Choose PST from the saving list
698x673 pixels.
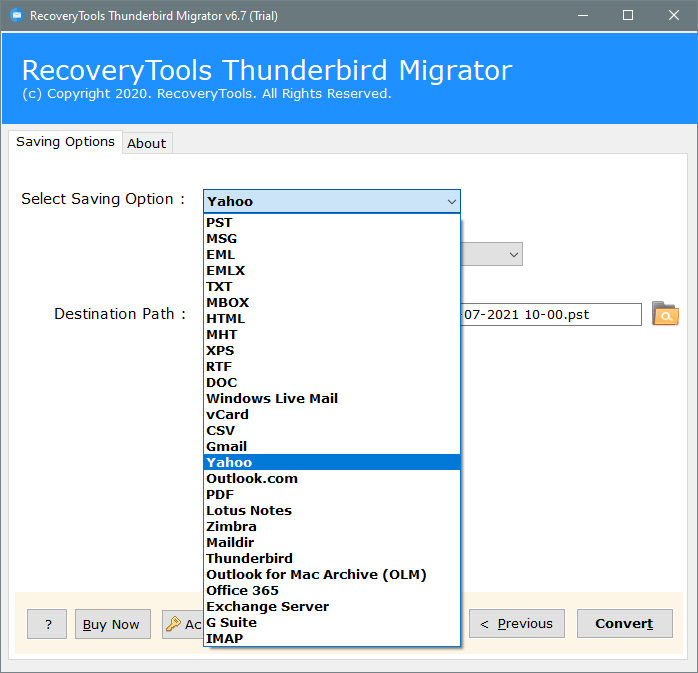click(332, 223)
